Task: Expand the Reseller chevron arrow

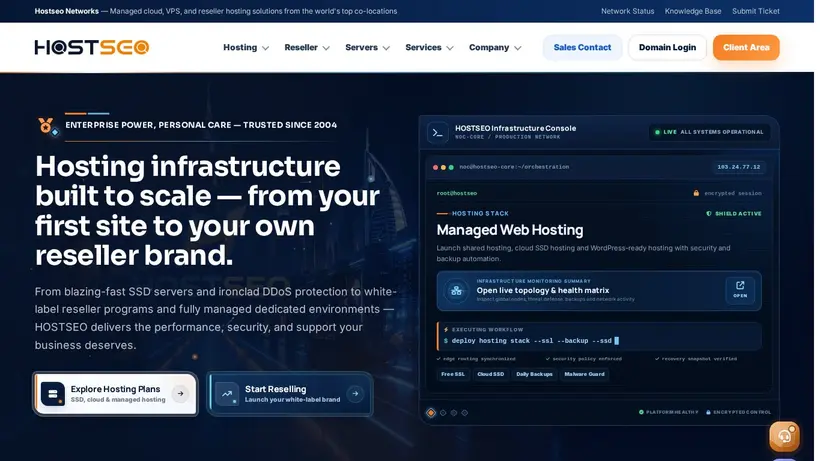Action: pyautogui.click(x=326, y=48)
